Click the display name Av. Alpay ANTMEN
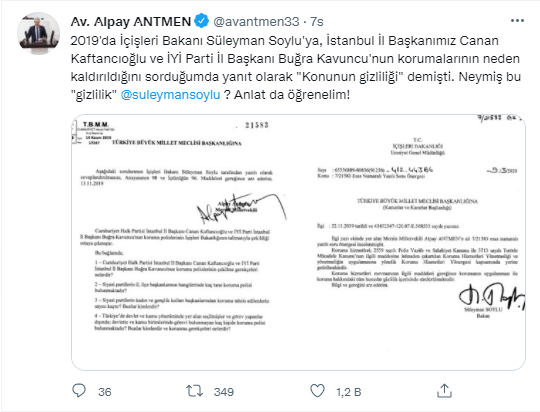This screenshot has width=540, height=412. click(131, 21)
